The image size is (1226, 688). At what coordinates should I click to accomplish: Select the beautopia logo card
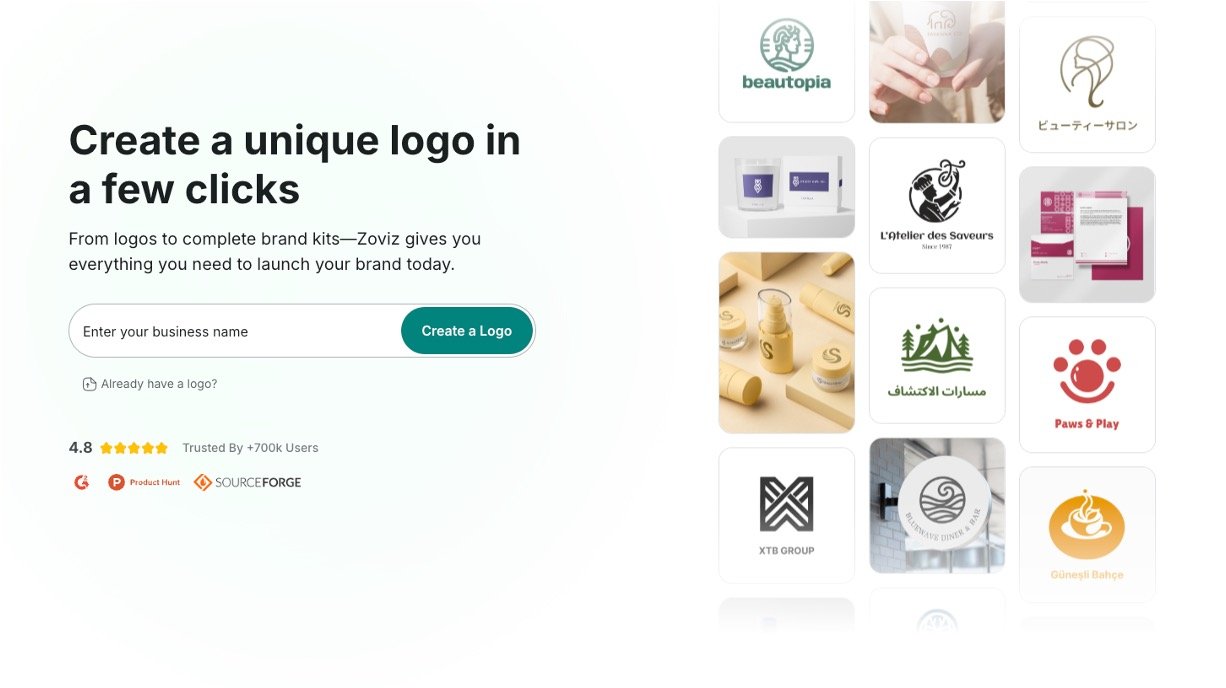coord(787,60)
